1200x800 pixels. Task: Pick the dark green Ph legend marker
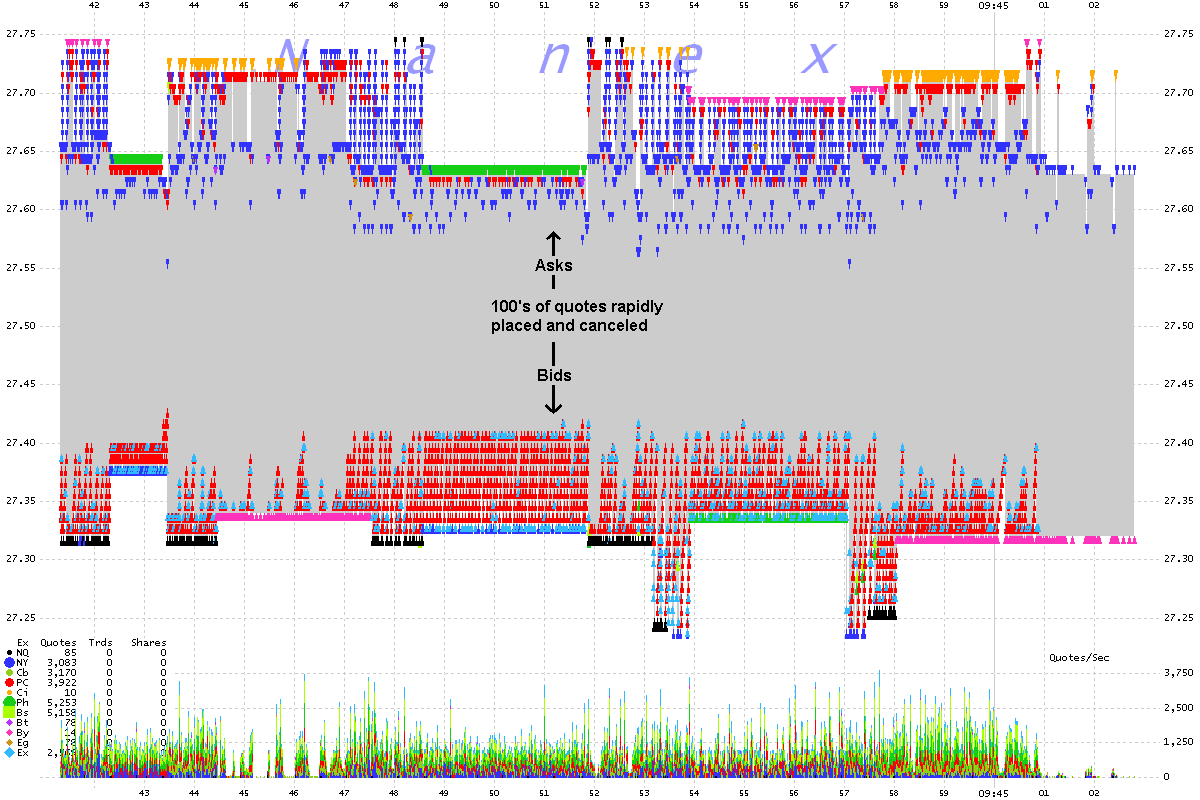(x=8, y=702)
